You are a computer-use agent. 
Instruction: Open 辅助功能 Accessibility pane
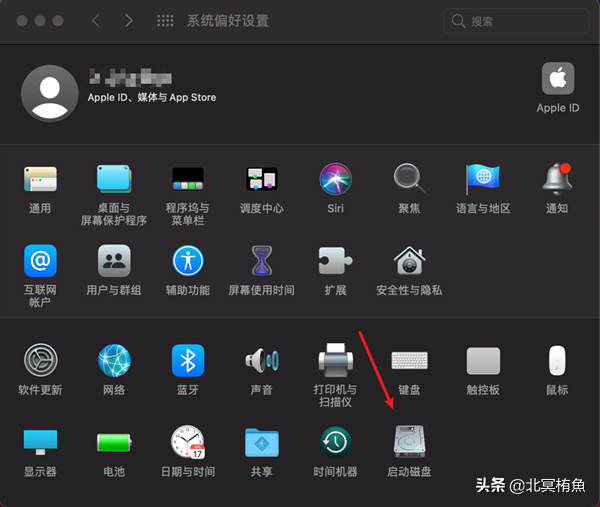click(x=188, y=261)
